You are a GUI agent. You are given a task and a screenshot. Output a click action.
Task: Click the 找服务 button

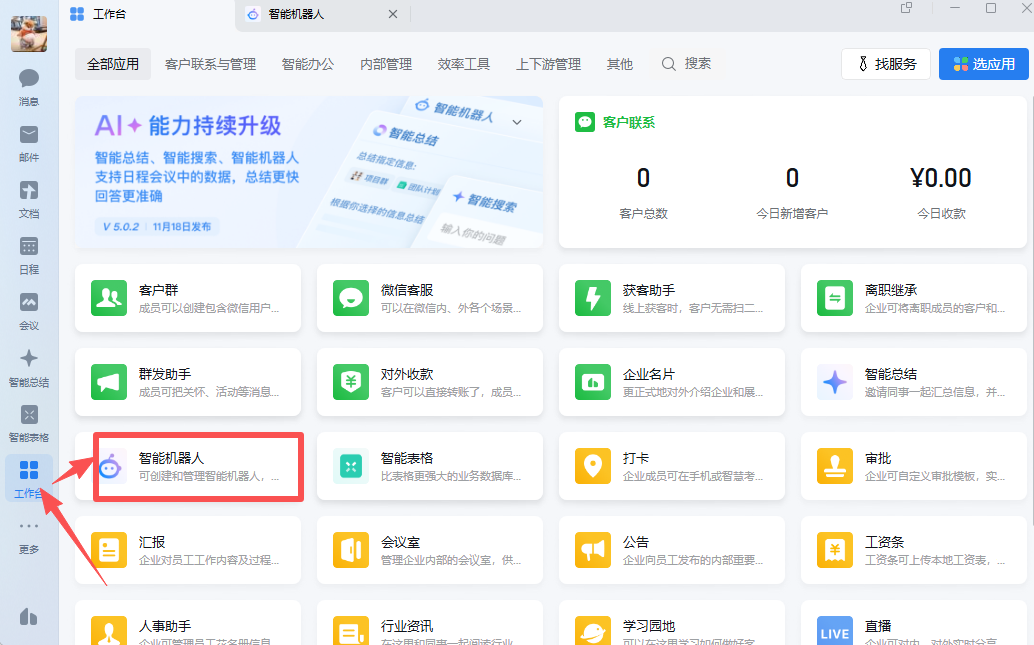point(886,64)
